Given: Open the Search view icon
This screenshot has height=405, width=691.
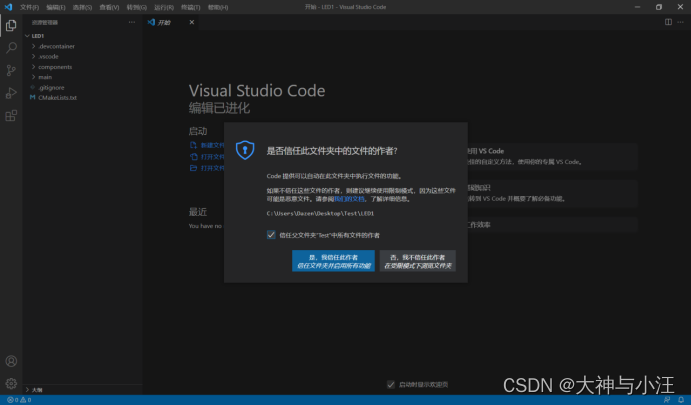Looking at the screenshot, I should point(11,48).
